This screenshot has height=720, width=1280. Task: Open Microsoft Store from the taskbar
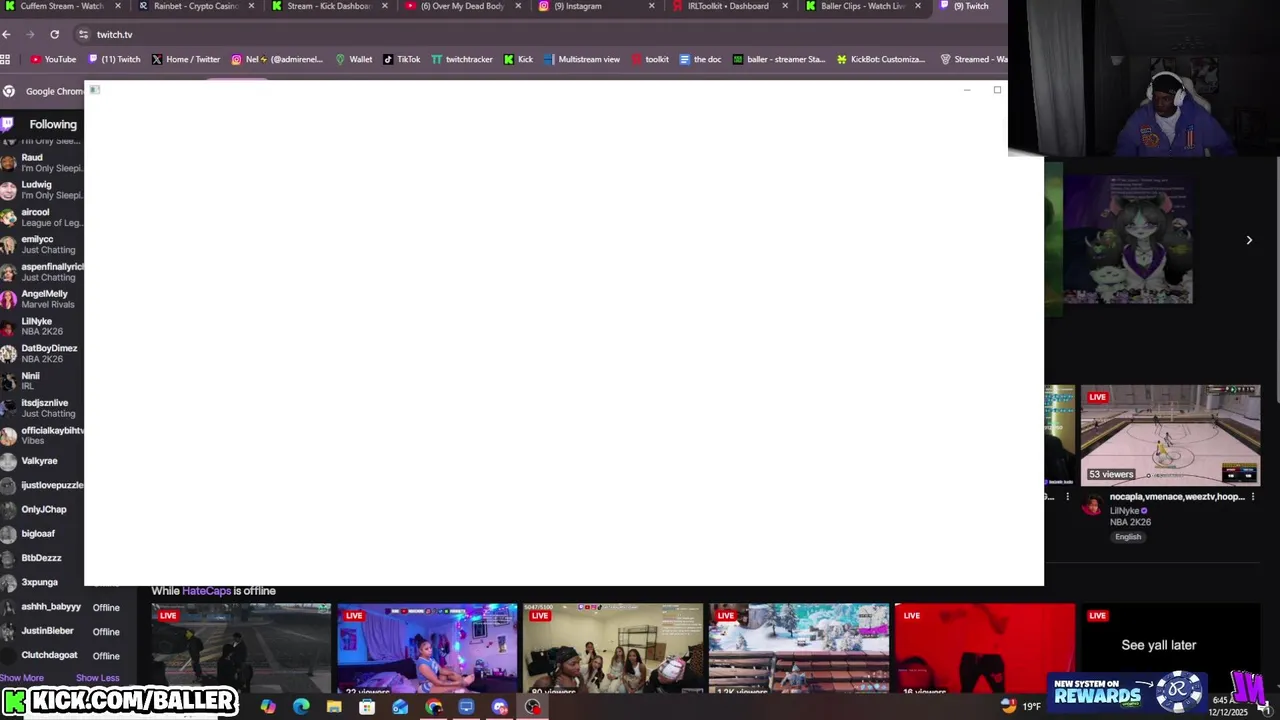[367, 707]
